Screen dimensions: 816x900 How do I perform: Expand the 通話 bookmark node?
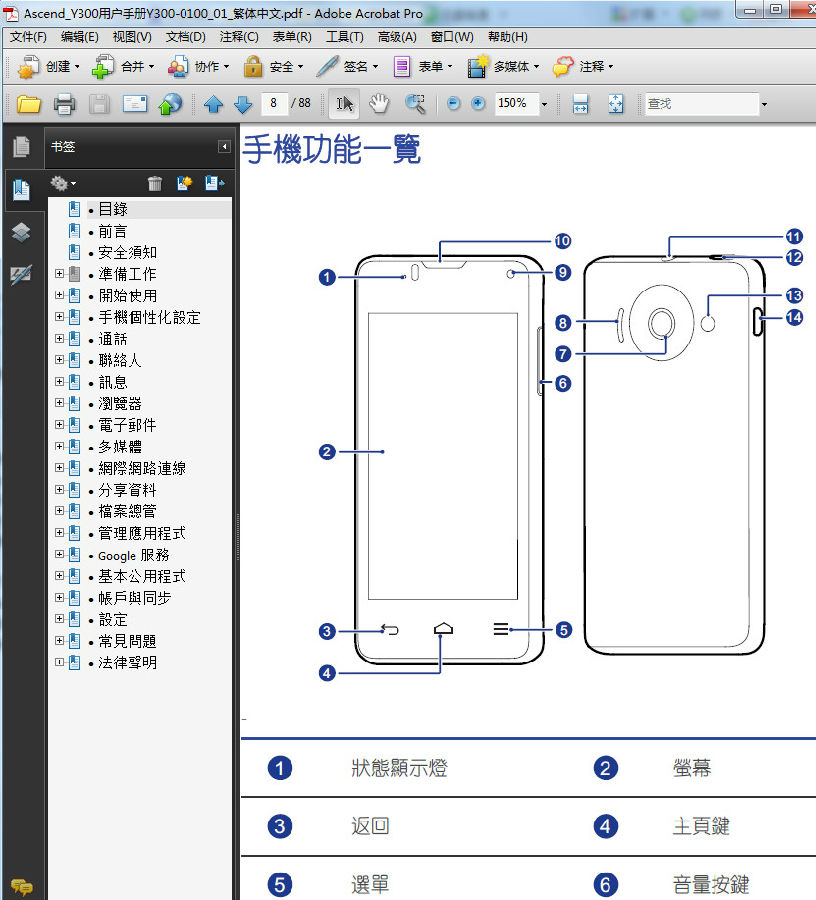59,339
